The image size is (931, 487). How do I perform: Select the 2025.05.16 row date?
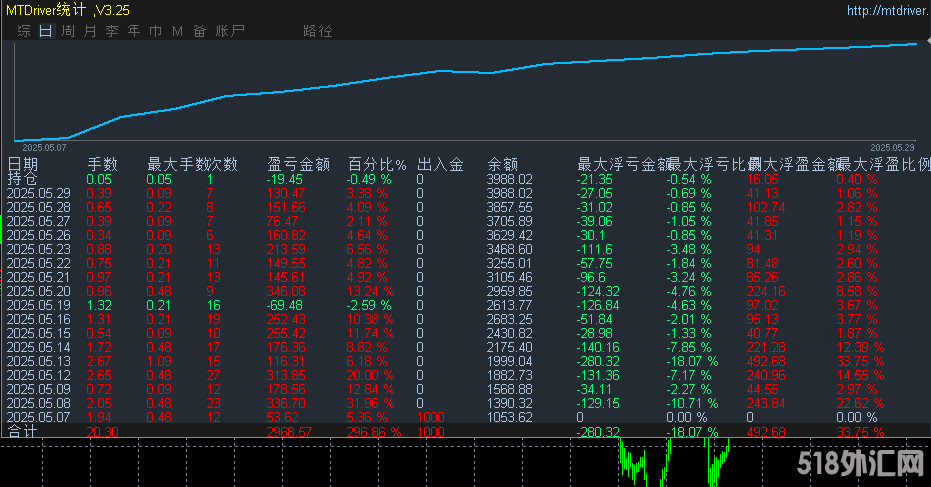click(x=39, y=319)
